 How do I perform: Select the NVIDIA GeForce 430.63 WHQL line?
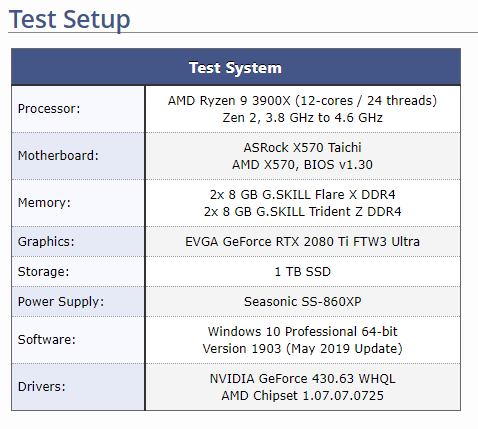pyautogui.click(x=302, y=379)
